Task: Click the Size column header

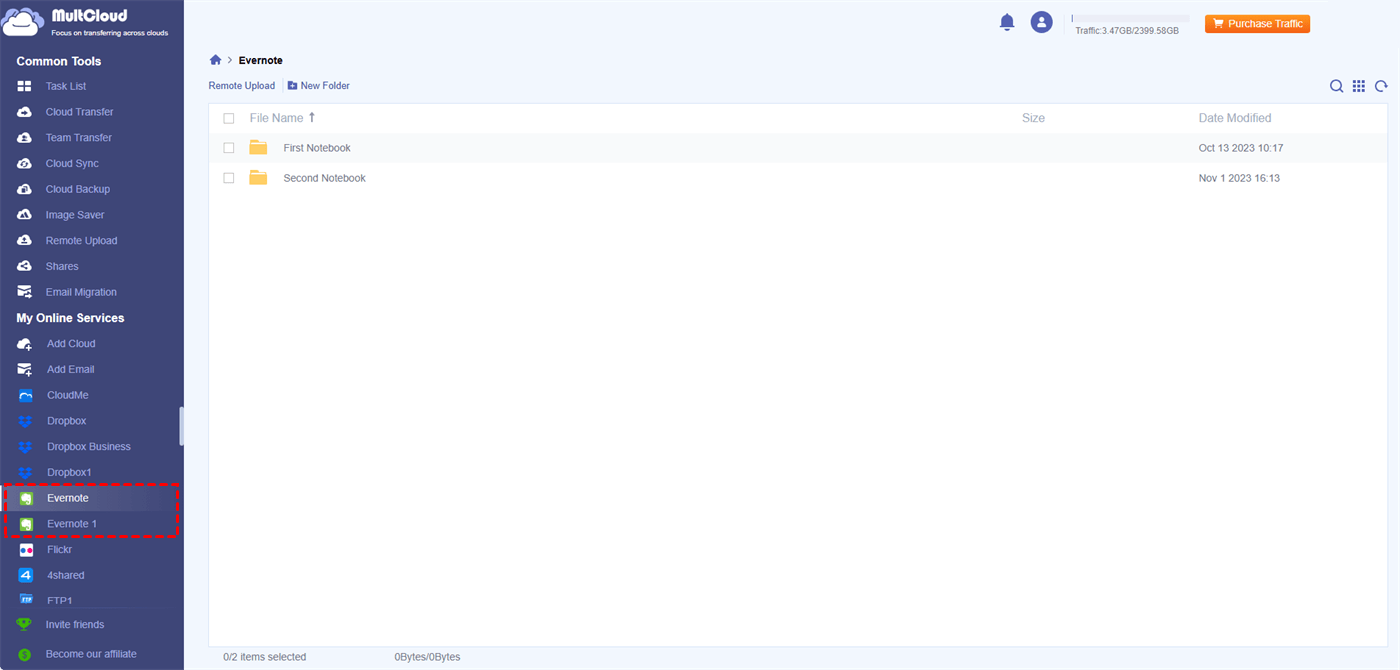Action: [x=1033, y=118]
